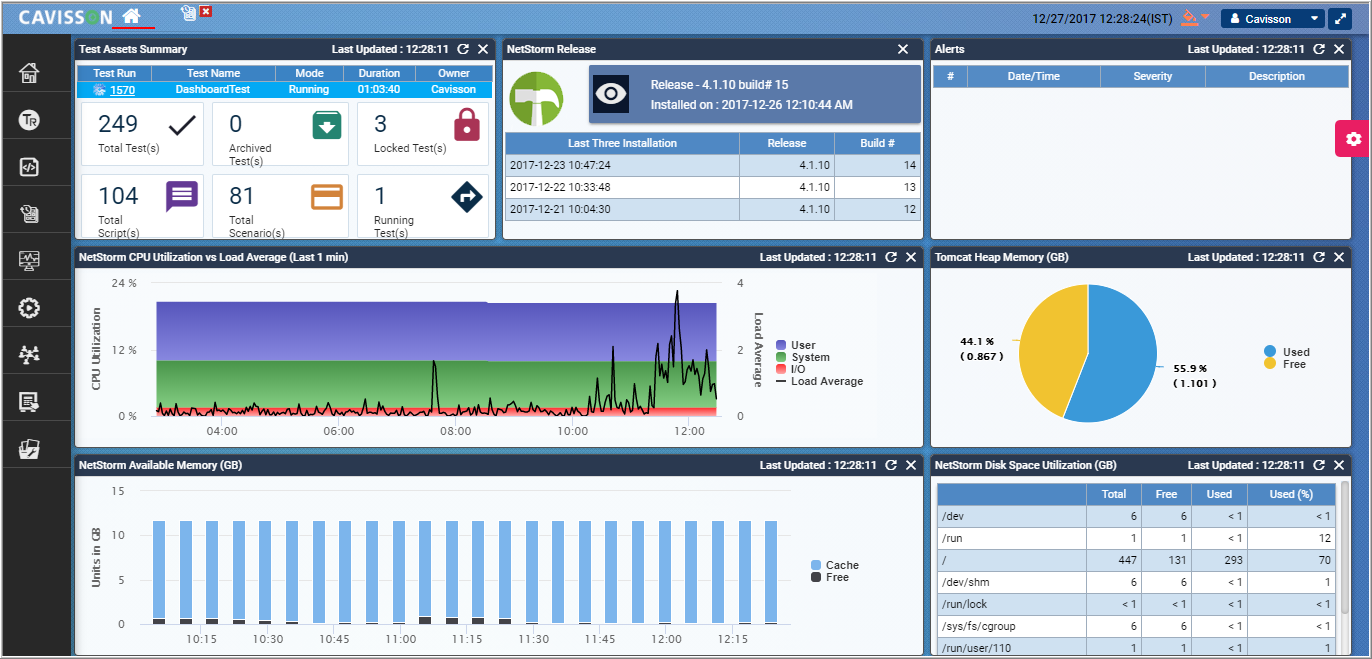Sort alerts by Description column header

(x=1276, y=76)
